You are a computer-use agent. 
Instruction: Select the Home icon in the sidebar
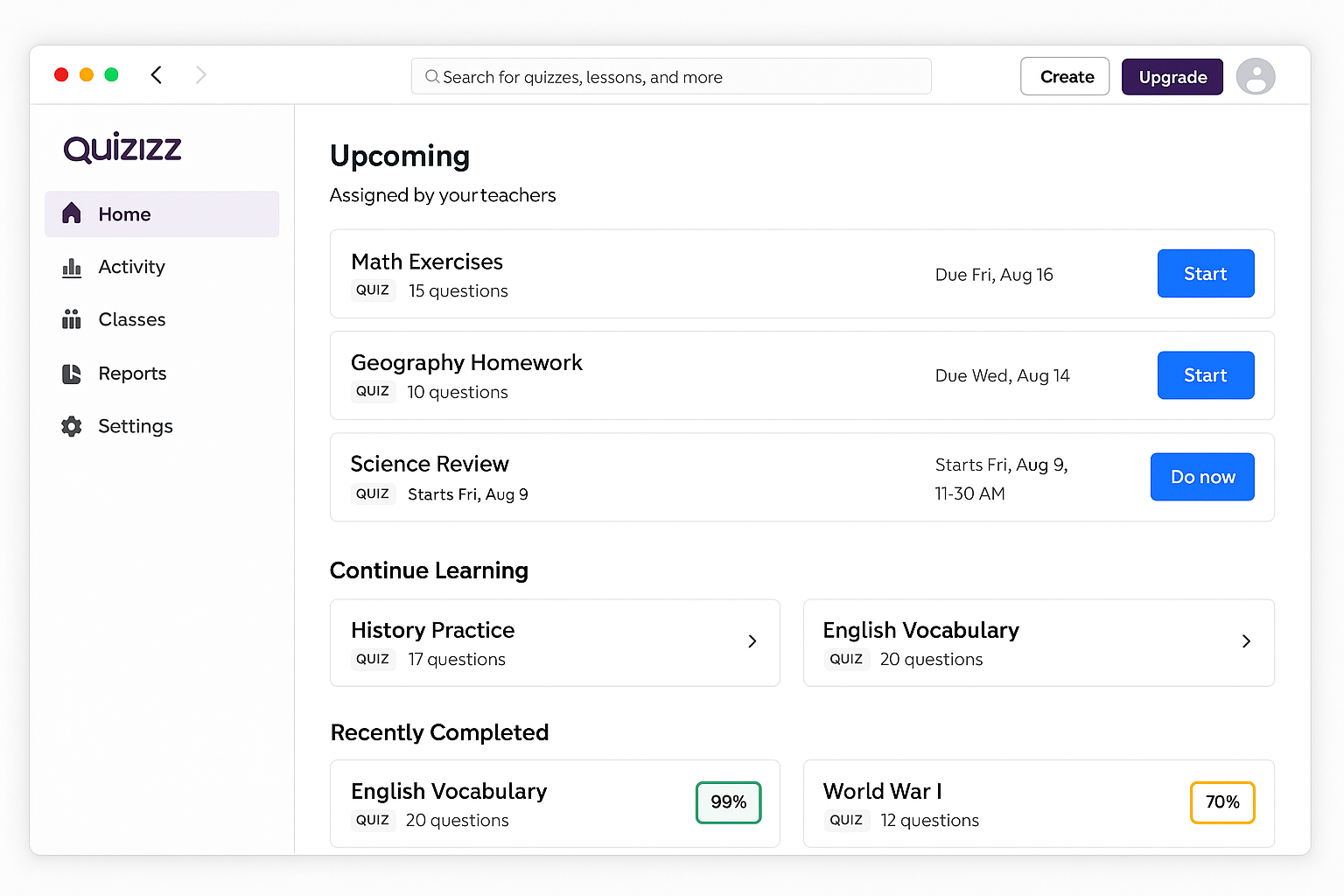[x=72, y=213]
